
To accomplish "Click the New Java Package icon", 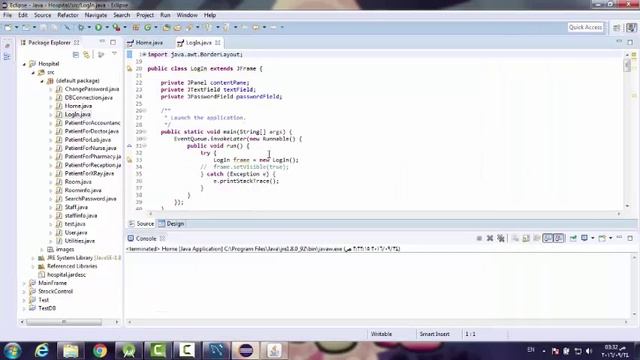I will click(x=136, y=27).
